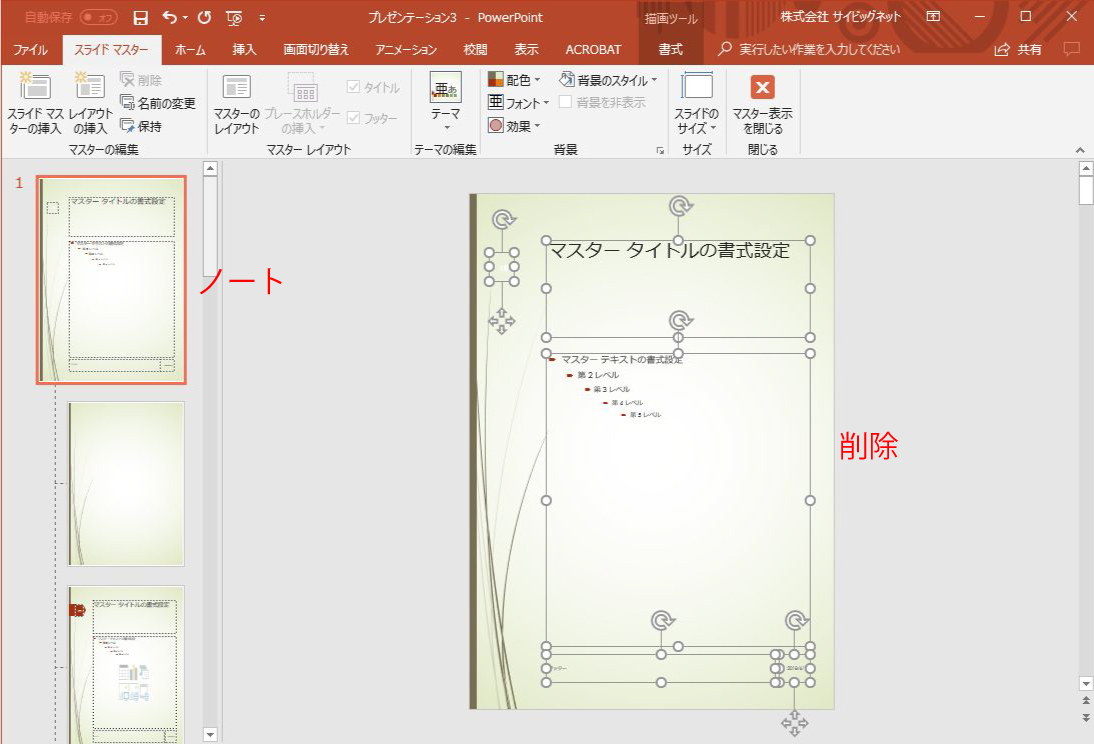The width and height of the screenshot is (1094, 744).
Task: Save presentation from Quick Access toolbar
Action: pyautogui.click(x=140, y=16)
